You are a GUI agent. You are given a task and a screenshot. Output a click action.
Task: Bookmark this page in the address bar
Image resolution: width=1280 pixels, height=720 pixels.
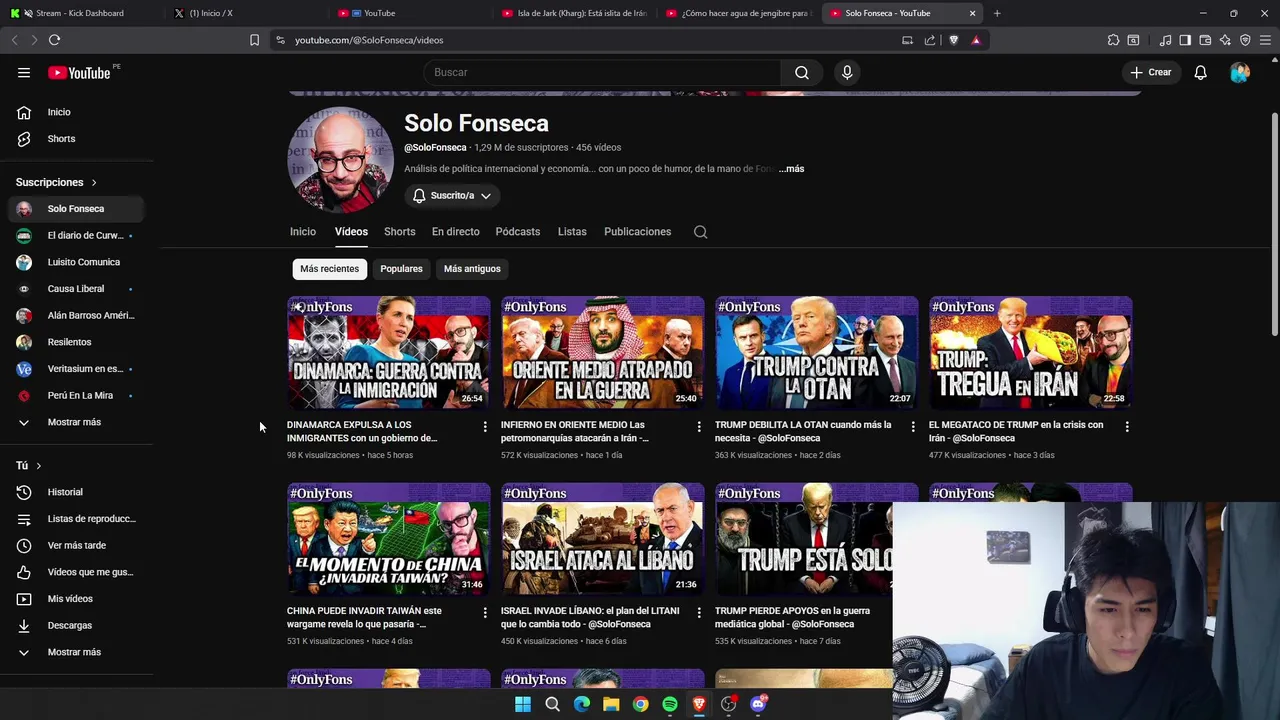coord(254,40)
